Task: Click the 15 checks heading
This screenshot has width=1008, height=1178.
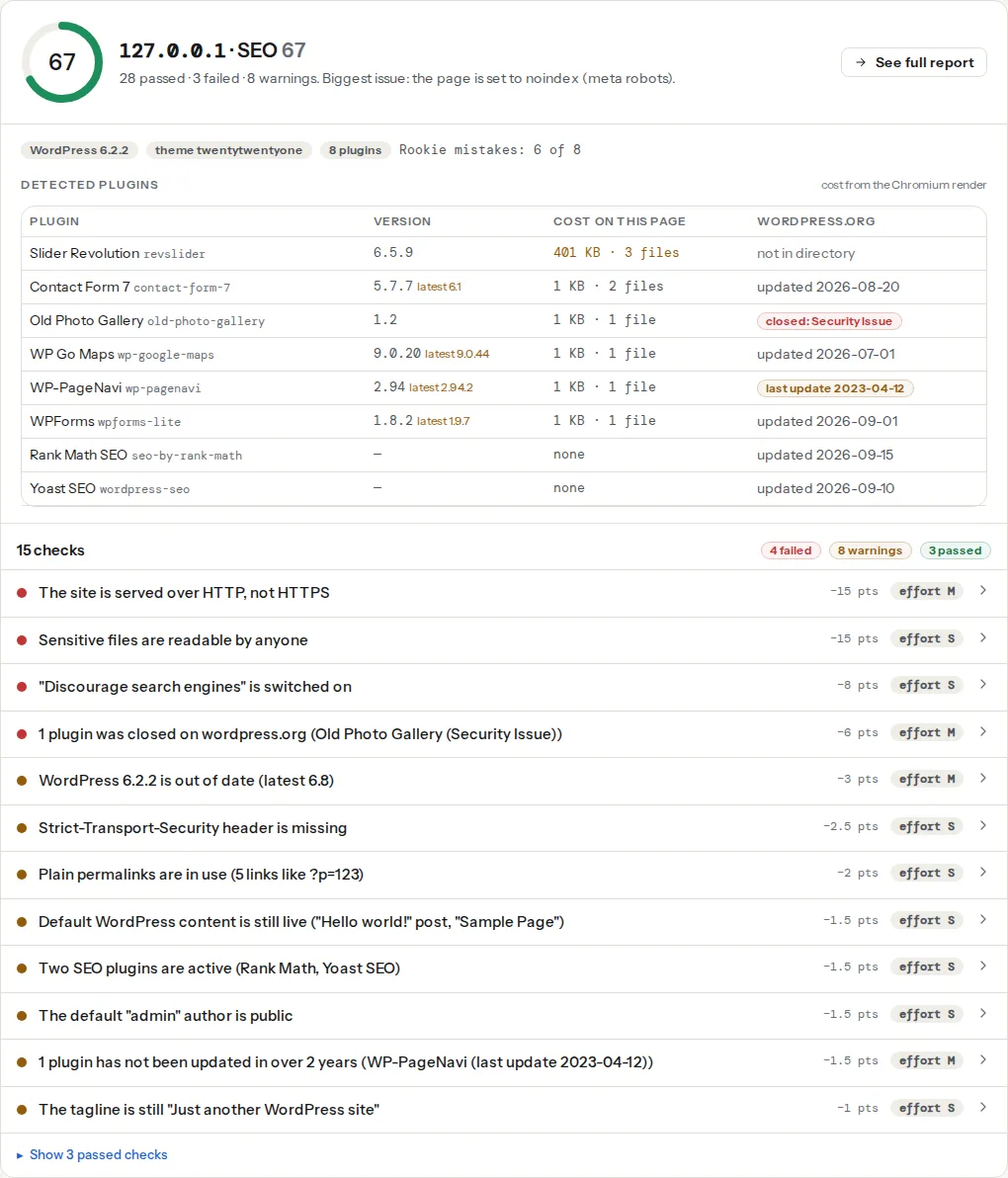Action: [50, 550]
